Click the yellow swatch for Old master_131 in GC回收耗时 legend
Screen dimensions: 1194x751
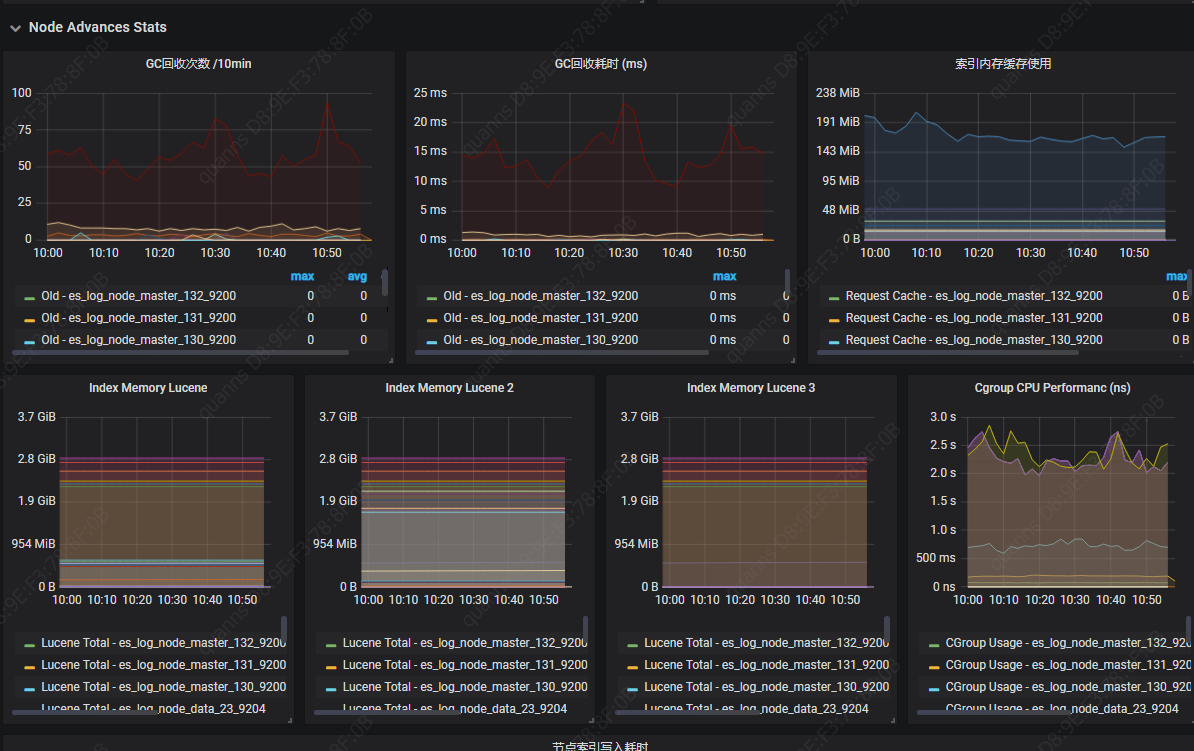(432, 320)
